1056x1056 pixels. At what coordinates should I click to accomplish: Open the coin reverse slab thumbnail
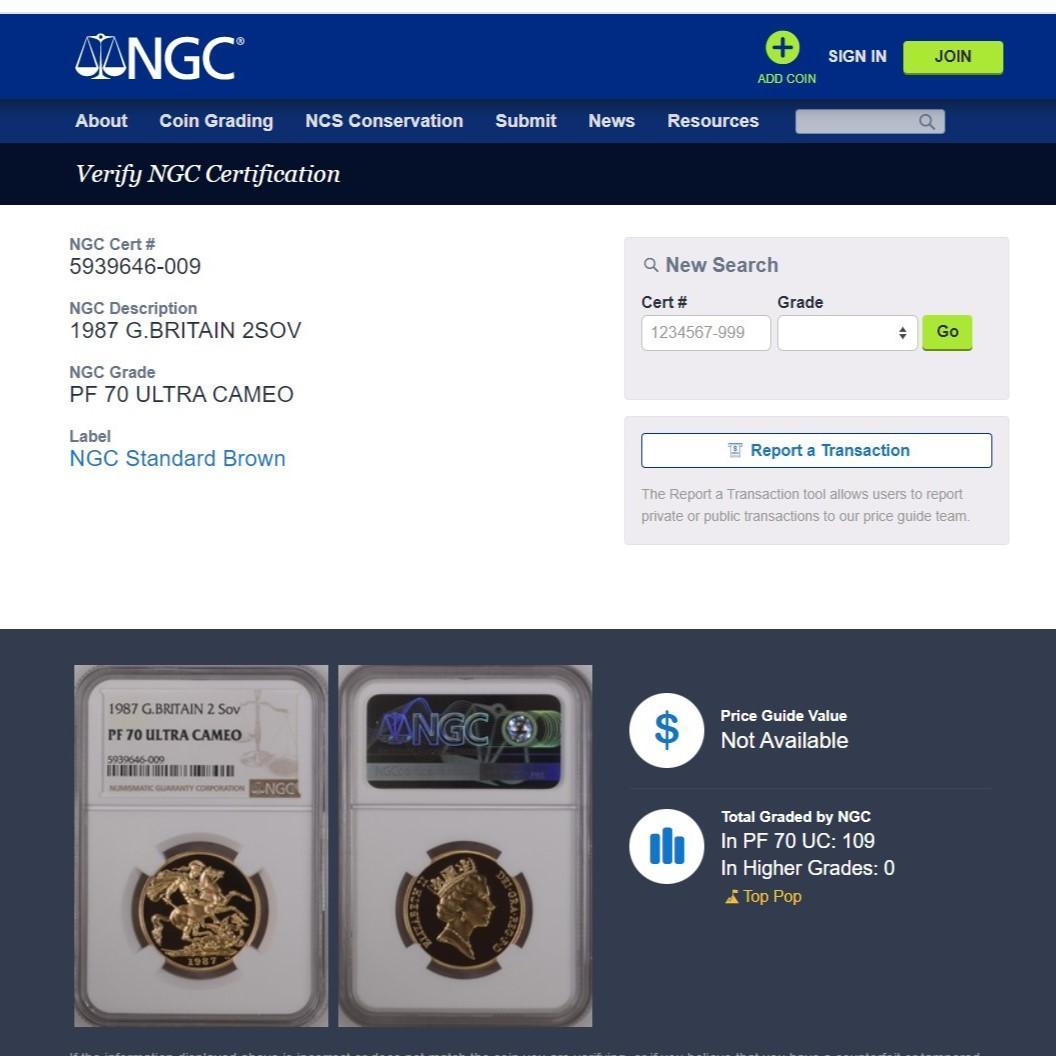coord(201,846)
